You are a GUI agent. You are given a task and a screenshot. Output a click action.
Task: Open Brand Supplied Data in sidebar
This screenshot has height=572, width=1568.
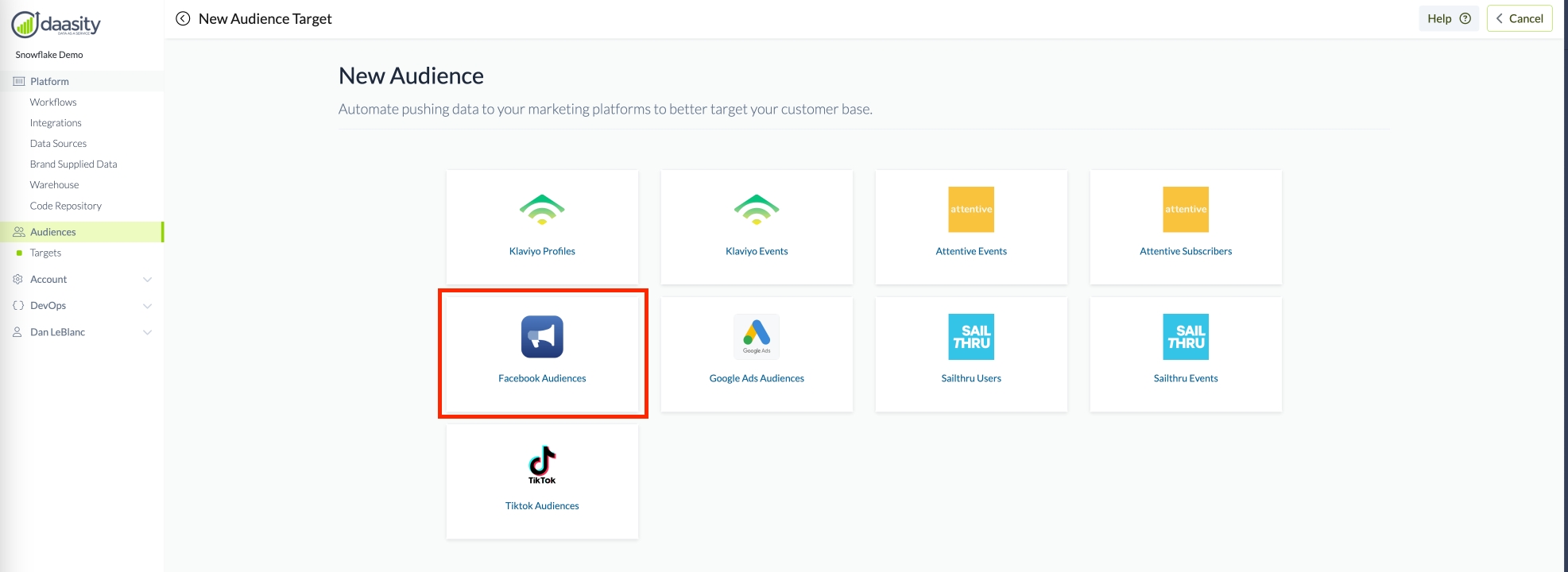pyautogui.click(x=73, y=164)
